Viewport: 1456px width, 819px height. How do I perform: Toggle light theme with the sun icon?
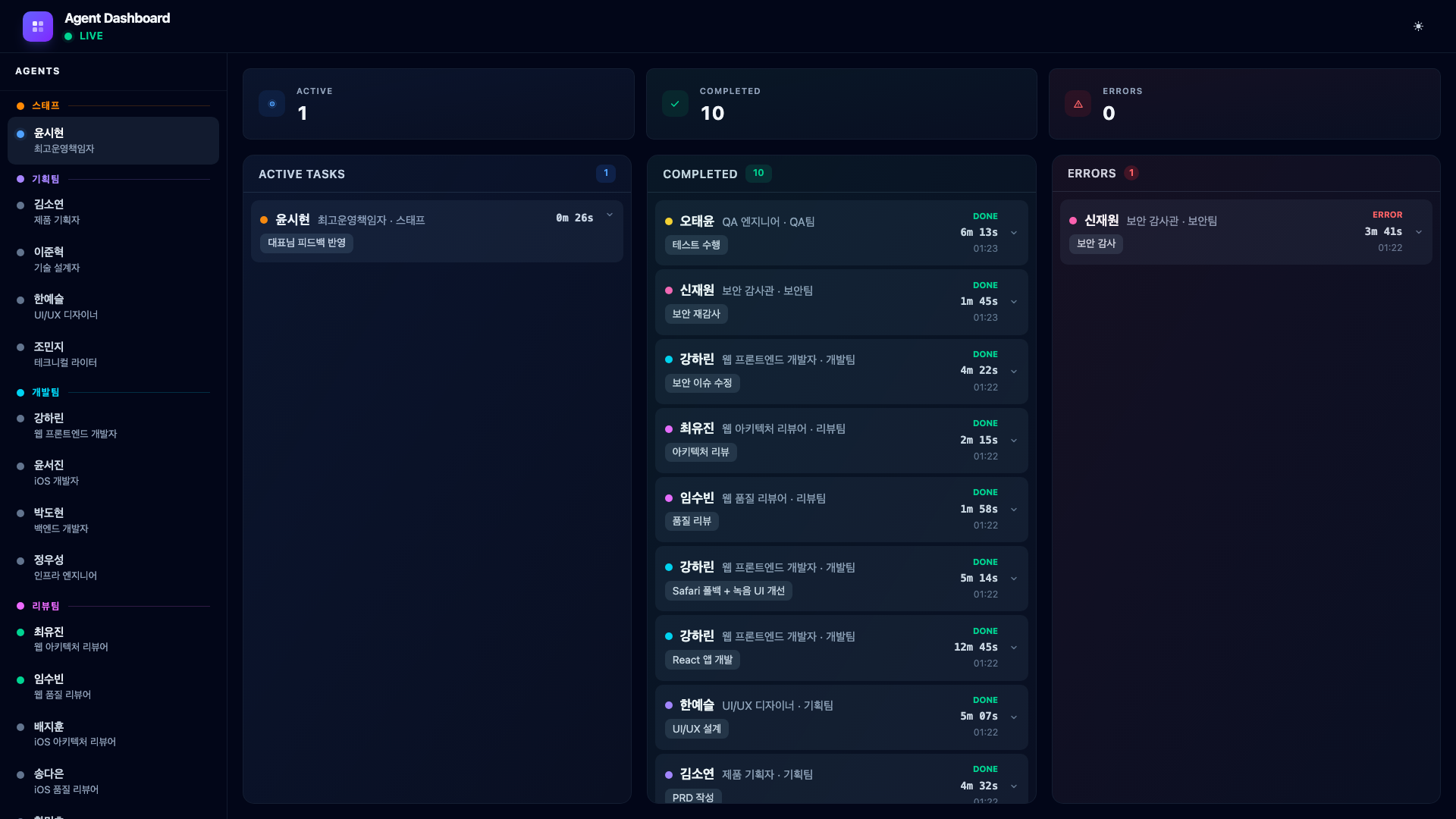[x=1418, y=26]
